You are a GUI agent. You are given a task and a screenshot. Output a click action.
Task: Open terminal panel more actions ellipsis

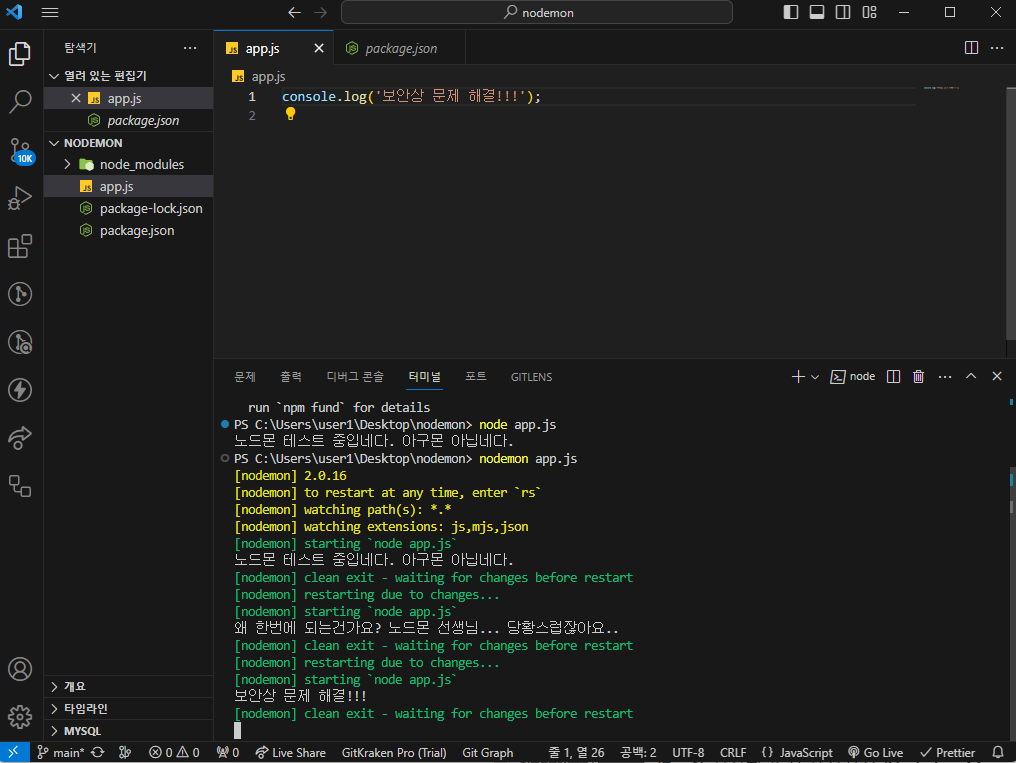coord(945,377)
